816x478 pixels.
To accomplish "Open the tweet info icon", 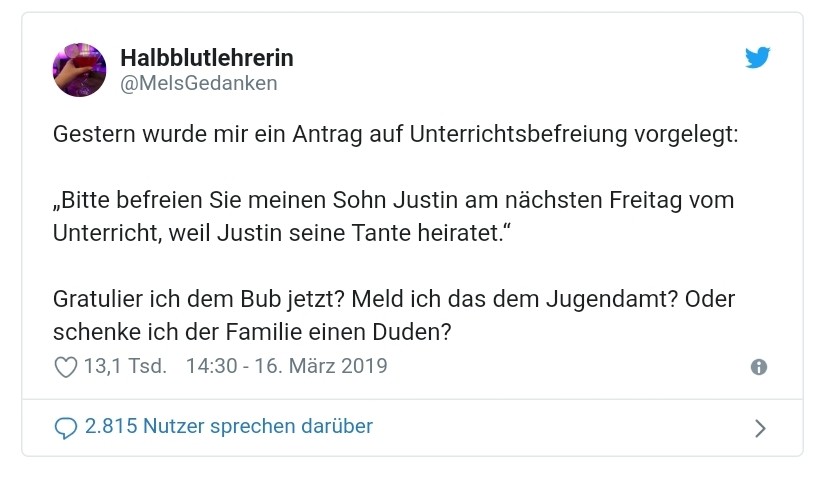I will [x=759, y=367].
